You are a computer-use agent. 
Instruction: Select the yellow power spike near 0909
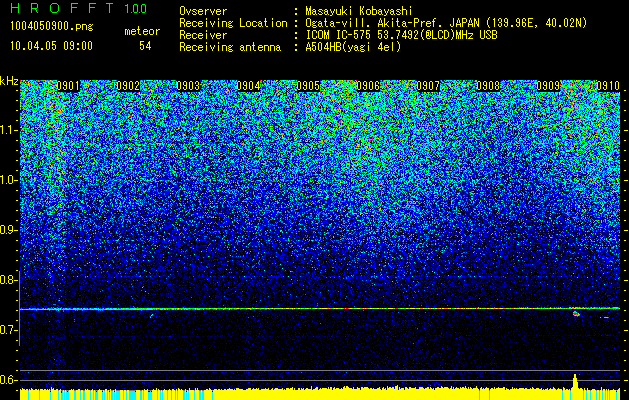click(x=575, y=382)
